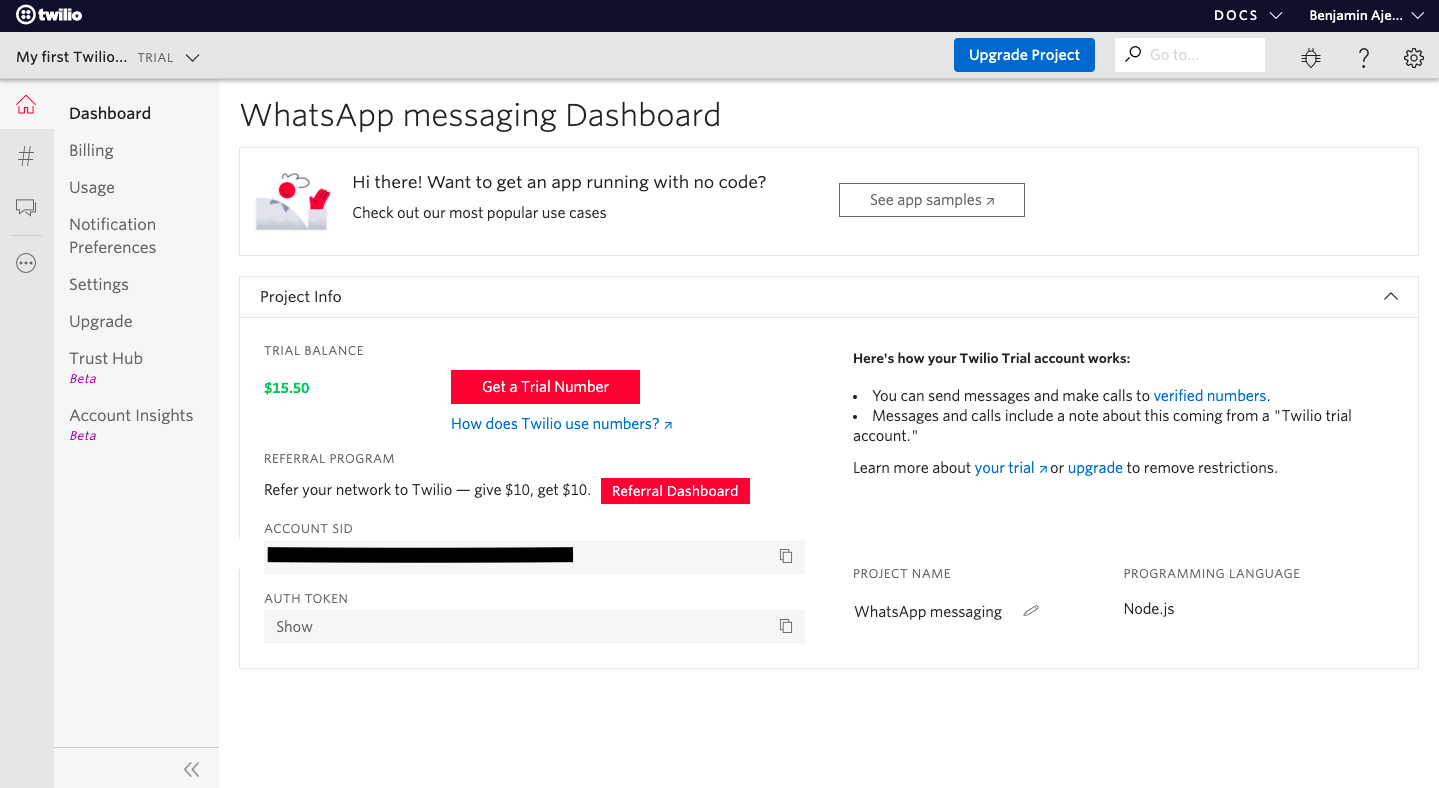
Task: Copy the Account SID value
Action: (x=786, y=556)
